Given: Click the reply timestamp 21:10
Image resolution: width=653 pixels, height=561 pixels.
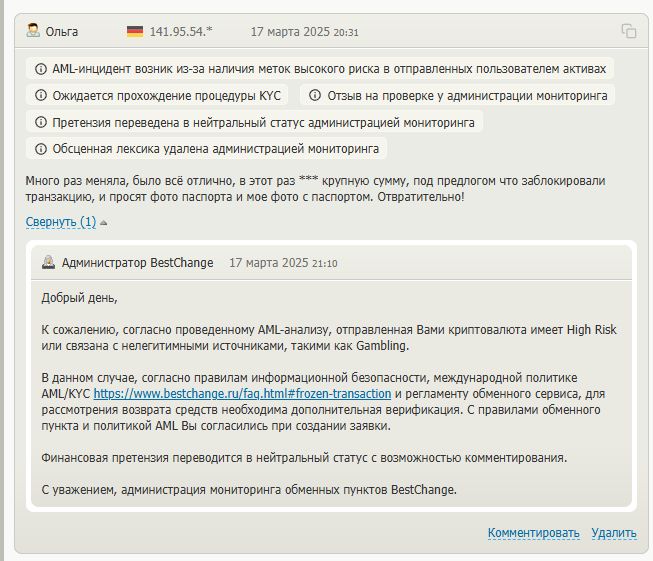Looking at the screenshot, I should click(x=324, y=263).
